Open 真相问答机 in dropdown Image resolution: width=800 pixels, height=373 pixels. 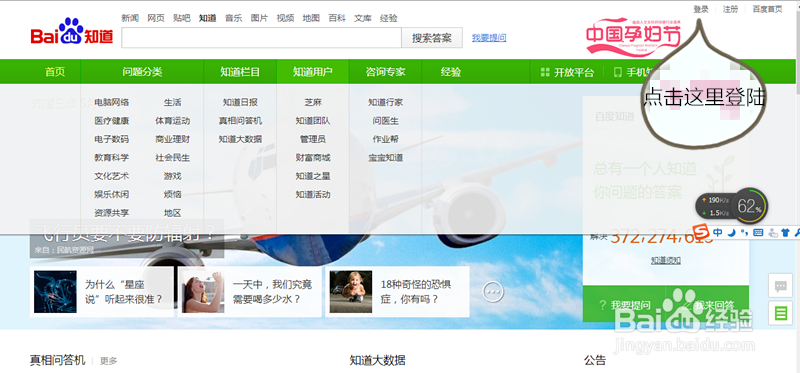pyautogui.click(x=240, y=121)
